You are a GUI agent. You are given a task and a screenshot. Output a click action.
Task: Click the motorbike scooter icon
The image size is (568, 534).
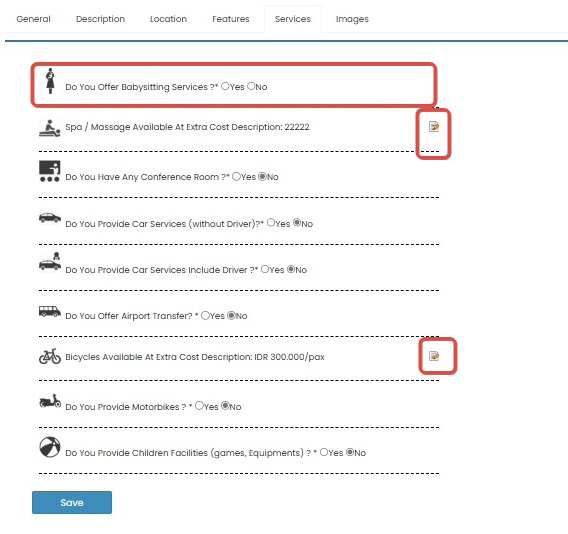point(50,401)
